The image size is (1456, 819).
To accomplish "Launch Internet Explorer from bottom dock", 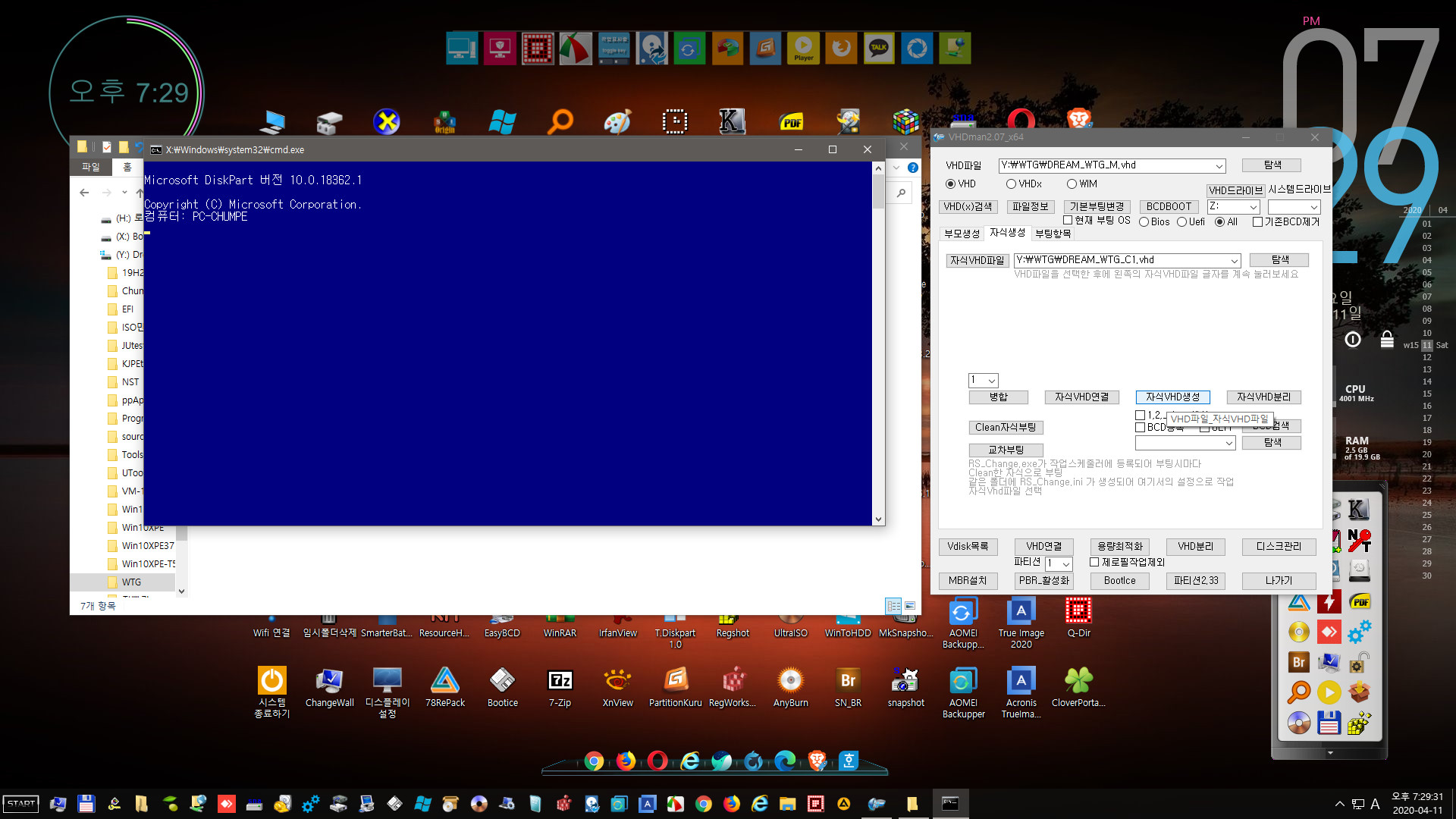I will pos(689,761).
